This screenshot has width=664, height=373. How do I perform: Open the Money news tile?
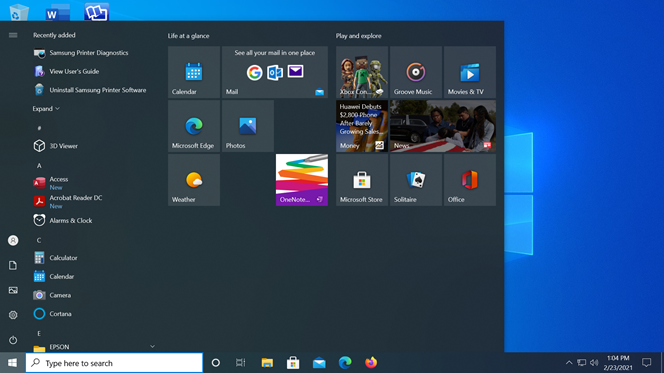point(362,126)
